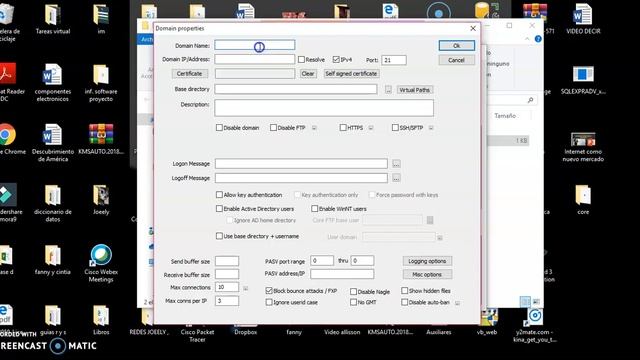Viewport: 640px width, 360px height.
Task: Click the explorer window search magnifier
Action: 530,100
